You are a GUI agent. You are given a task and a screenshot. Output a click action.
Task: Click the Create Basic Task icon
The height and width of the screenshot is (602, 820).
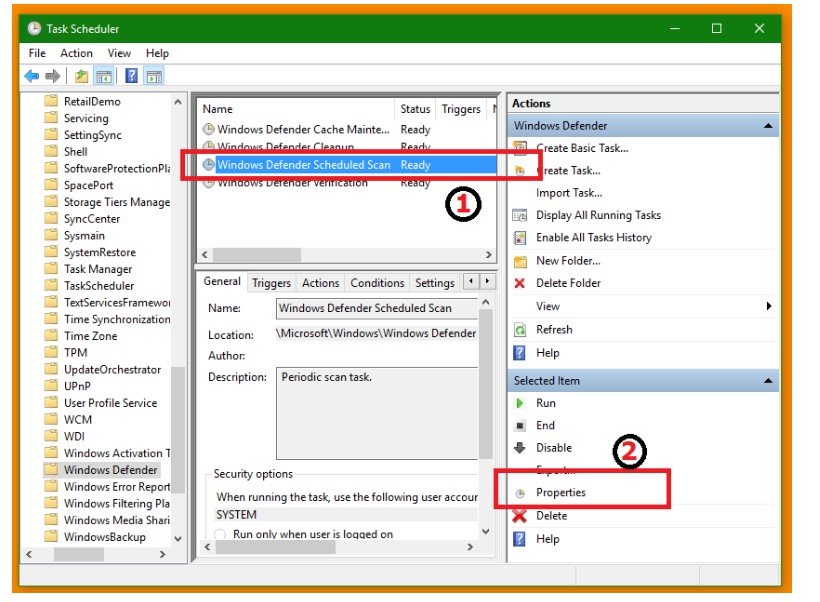point(520,148)
